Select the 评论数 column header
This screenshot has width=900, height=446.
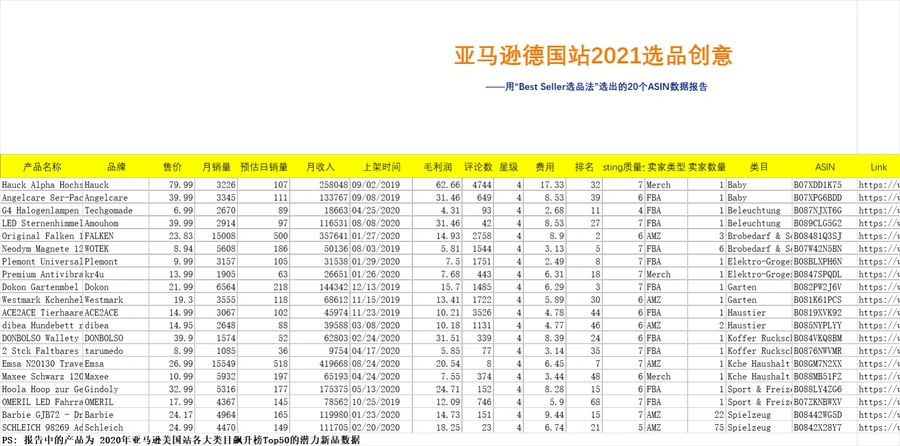coord(478,167)
